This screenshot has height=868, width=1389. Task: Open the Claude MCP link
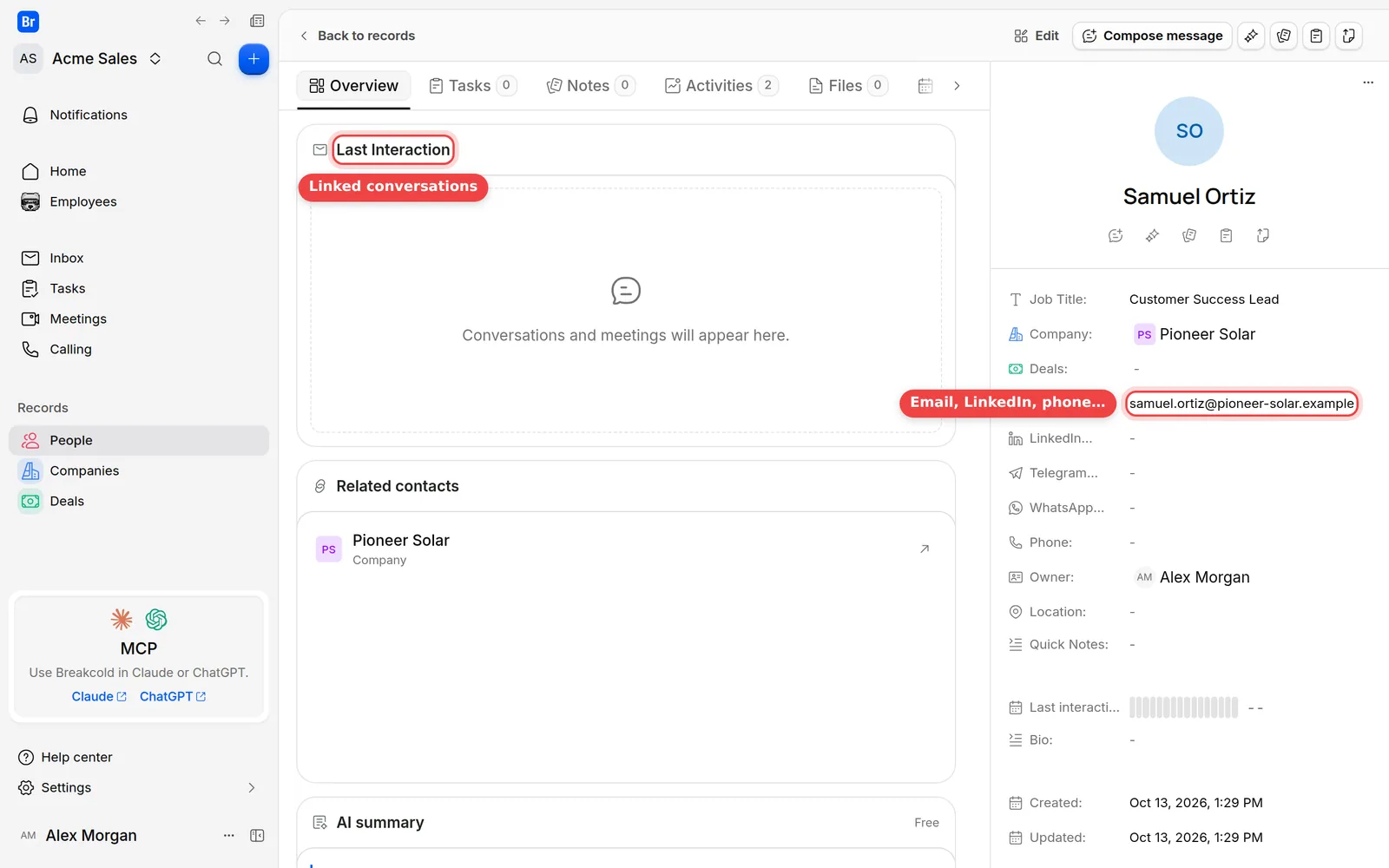[x=99, y=696]
